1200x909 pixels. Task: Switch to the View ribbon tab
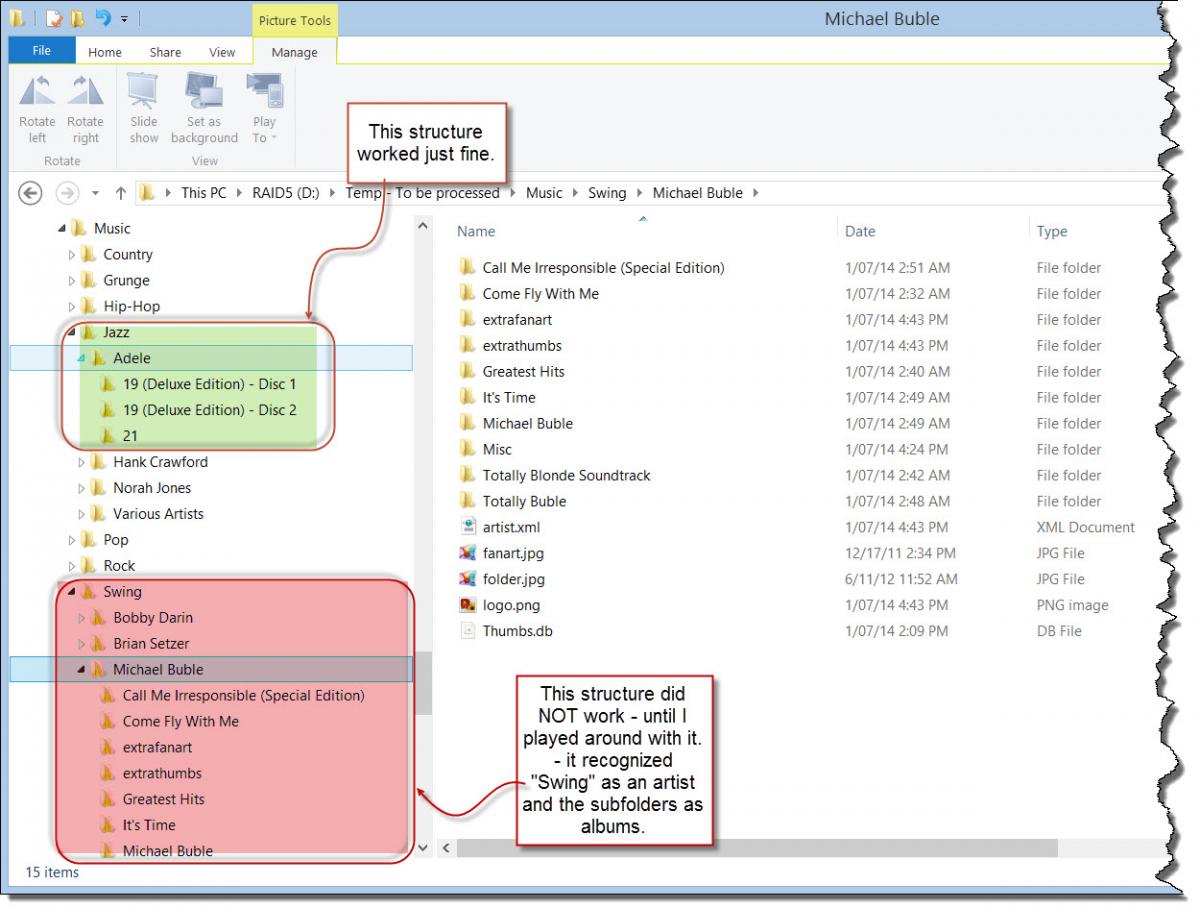tap(222, 52)
